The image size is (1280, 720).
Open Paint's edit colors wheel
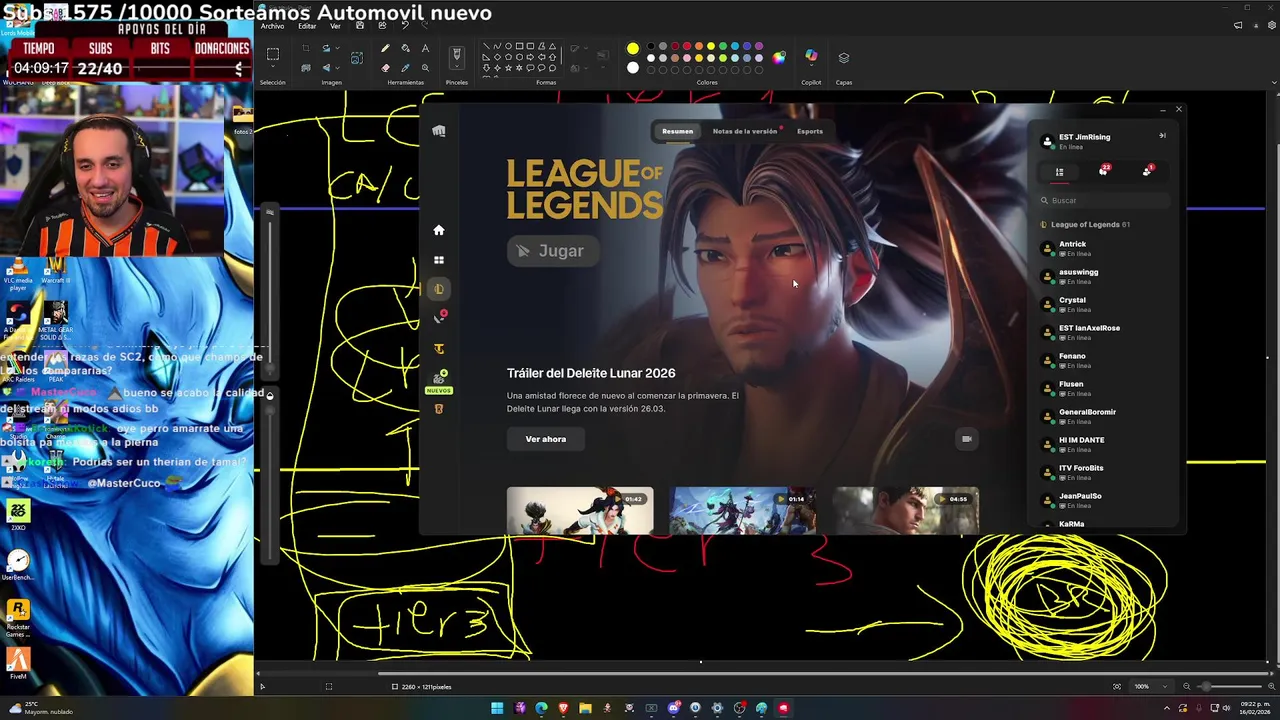point(779,57)
